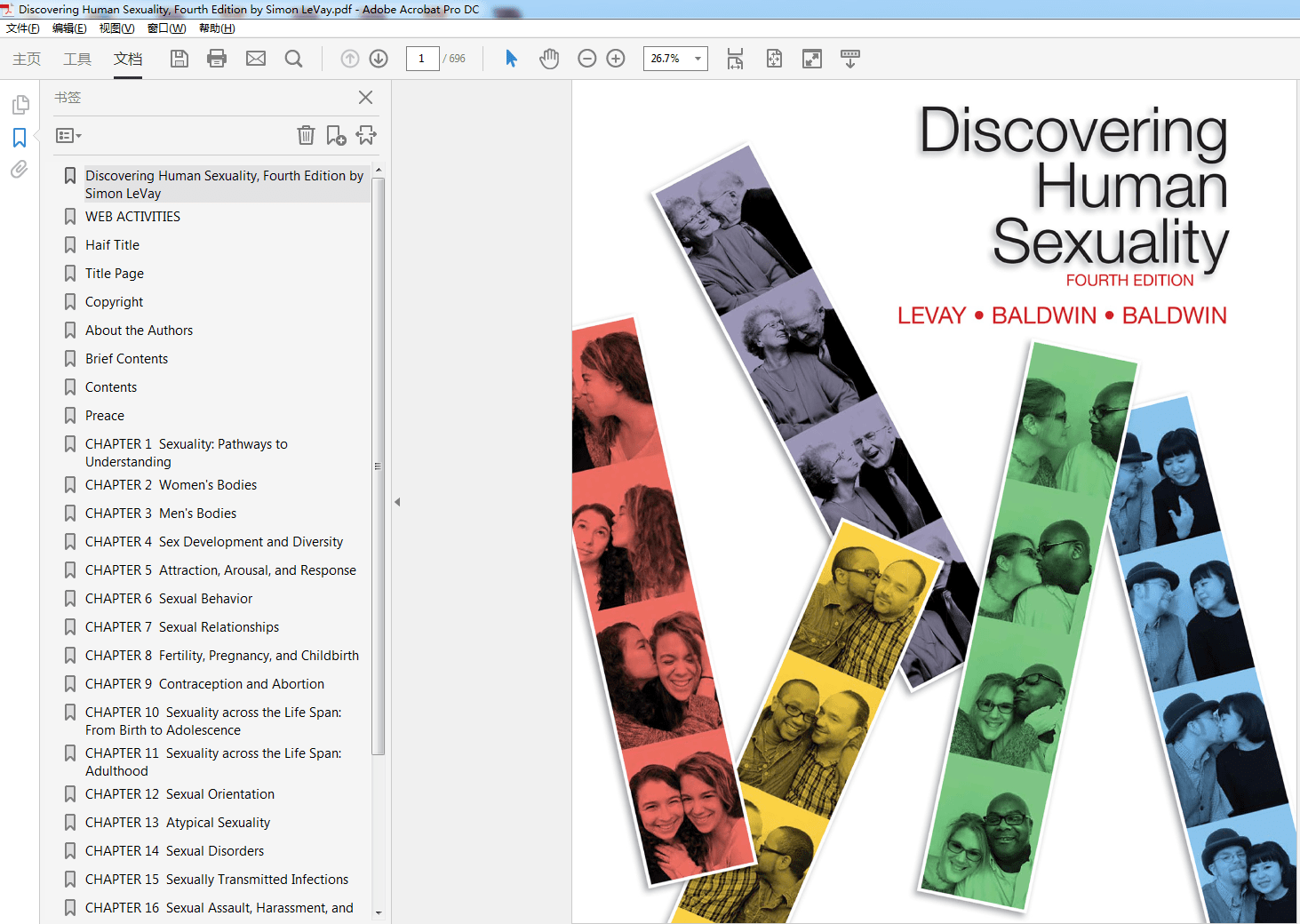Click the Email envelope icon

coord(256,59)
